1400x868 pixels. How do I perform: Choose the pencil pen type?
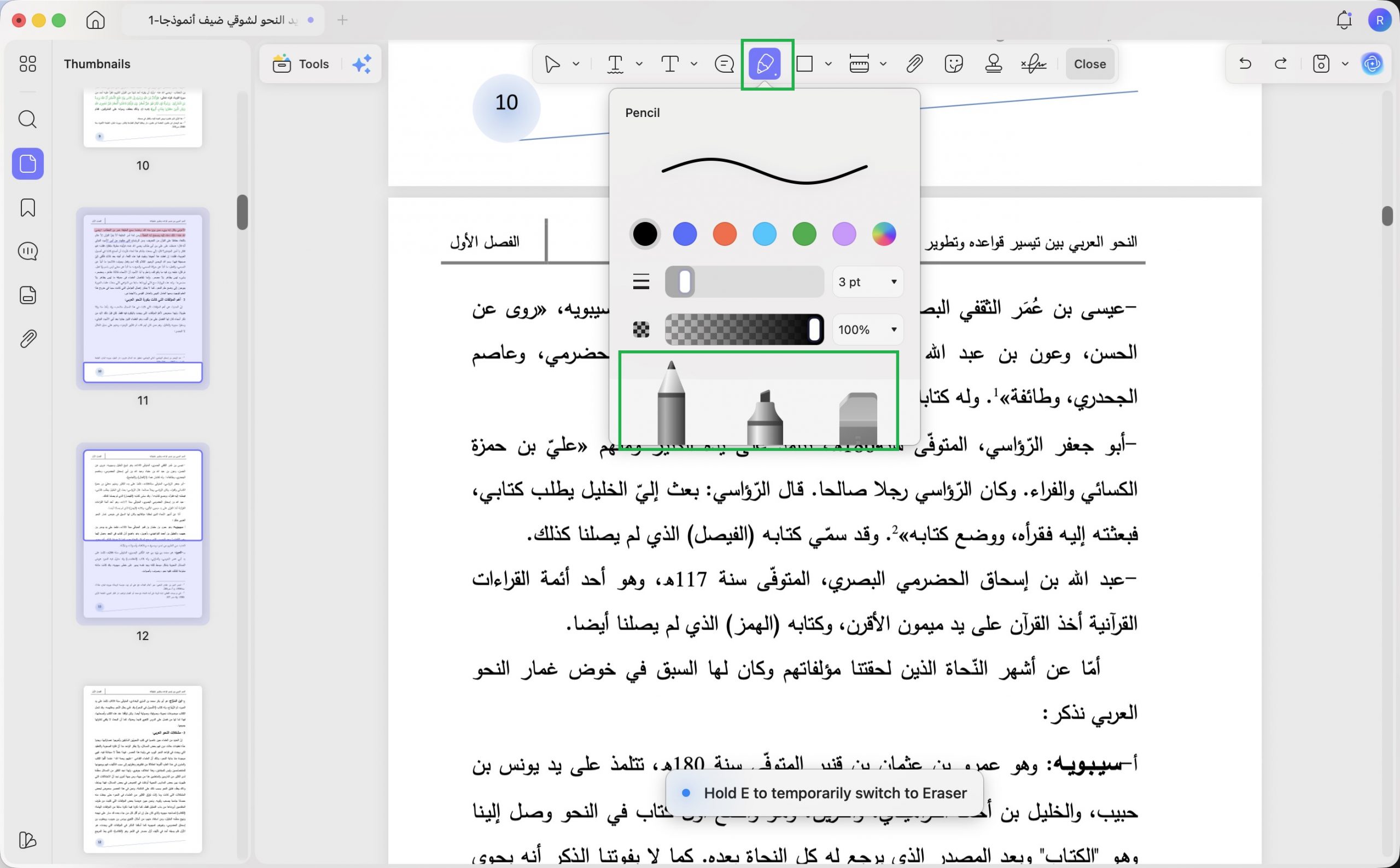(670, 403)
